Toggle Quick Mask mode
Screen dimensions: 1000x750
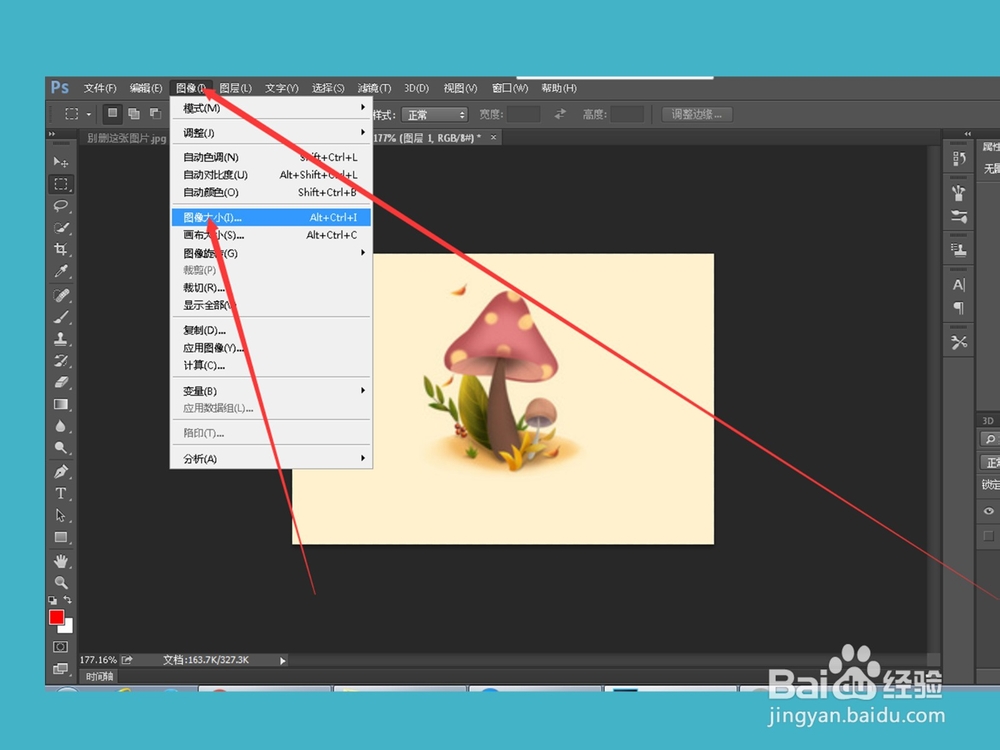61,647
